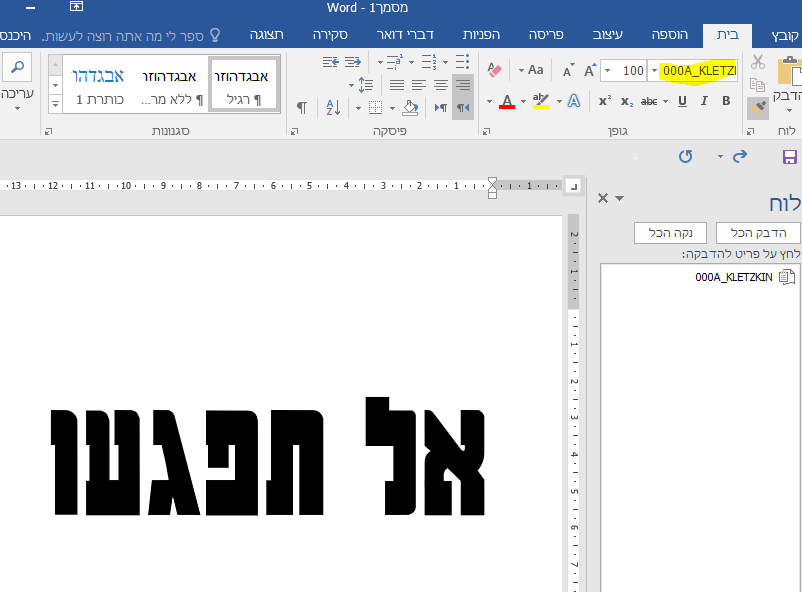Expand the styles gallery More button
The width and height of the screenshot is (802, 592).
pyautogui.click(x=55, y=103)
